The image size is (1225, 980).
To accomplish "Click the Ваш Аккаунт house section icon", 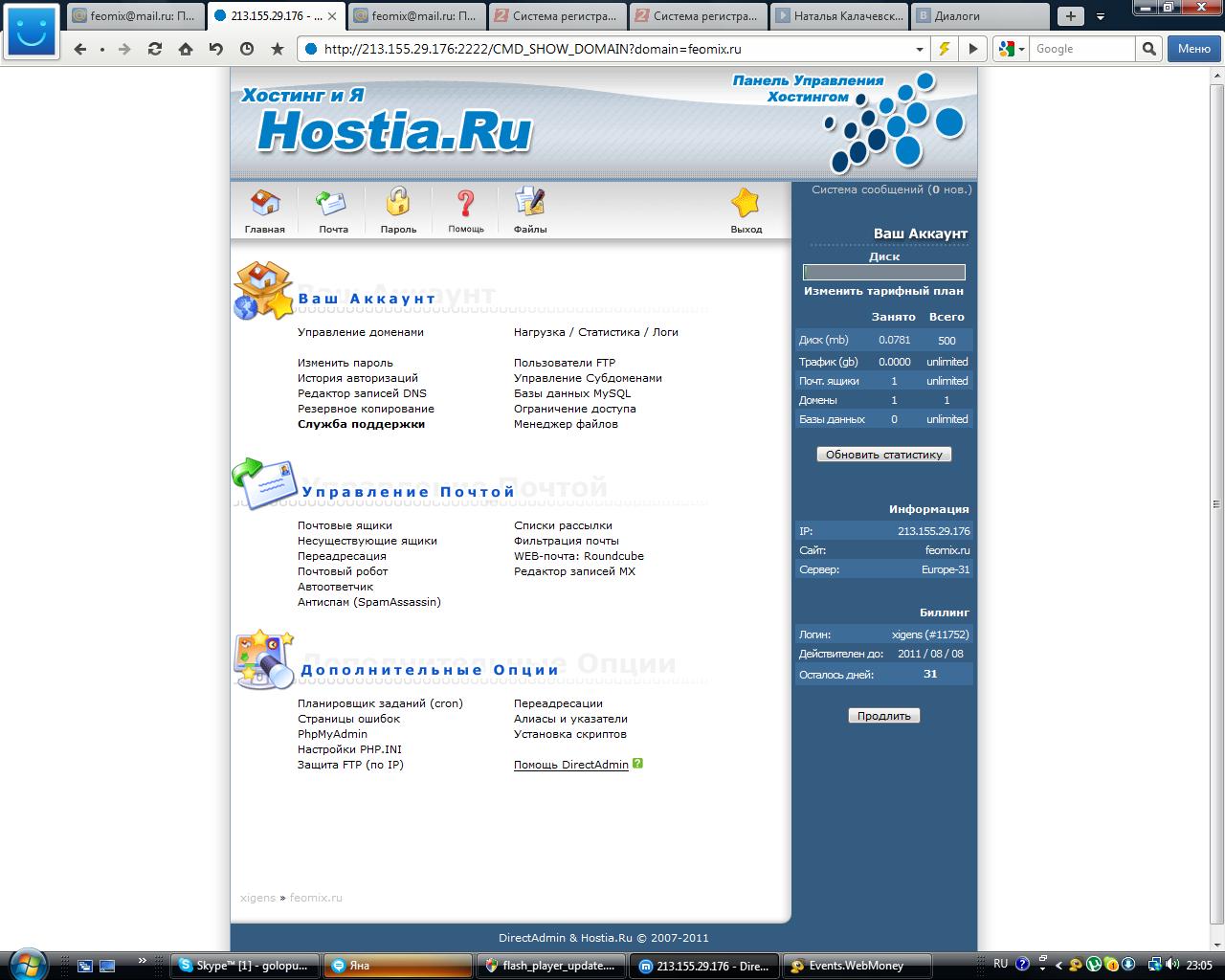I will point(263,291).
